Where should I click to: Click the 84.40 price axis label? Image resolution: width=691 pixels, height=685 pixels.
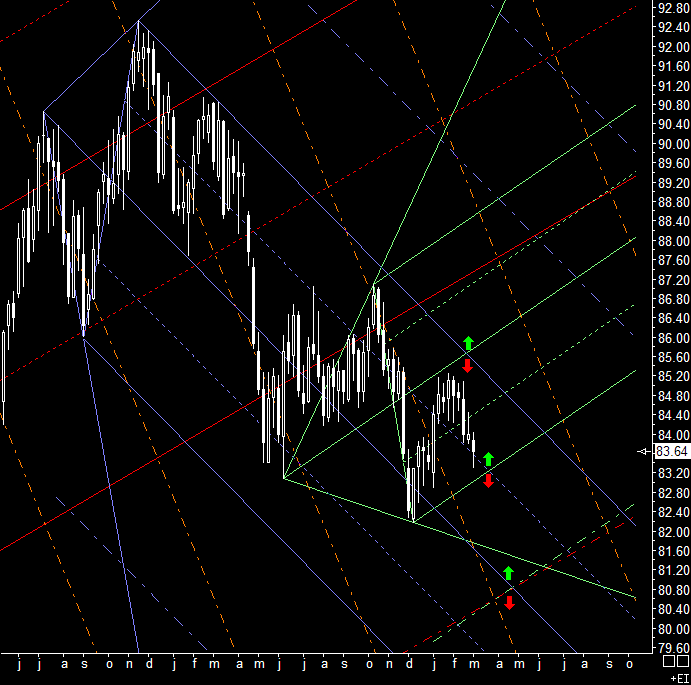(673, 415)
